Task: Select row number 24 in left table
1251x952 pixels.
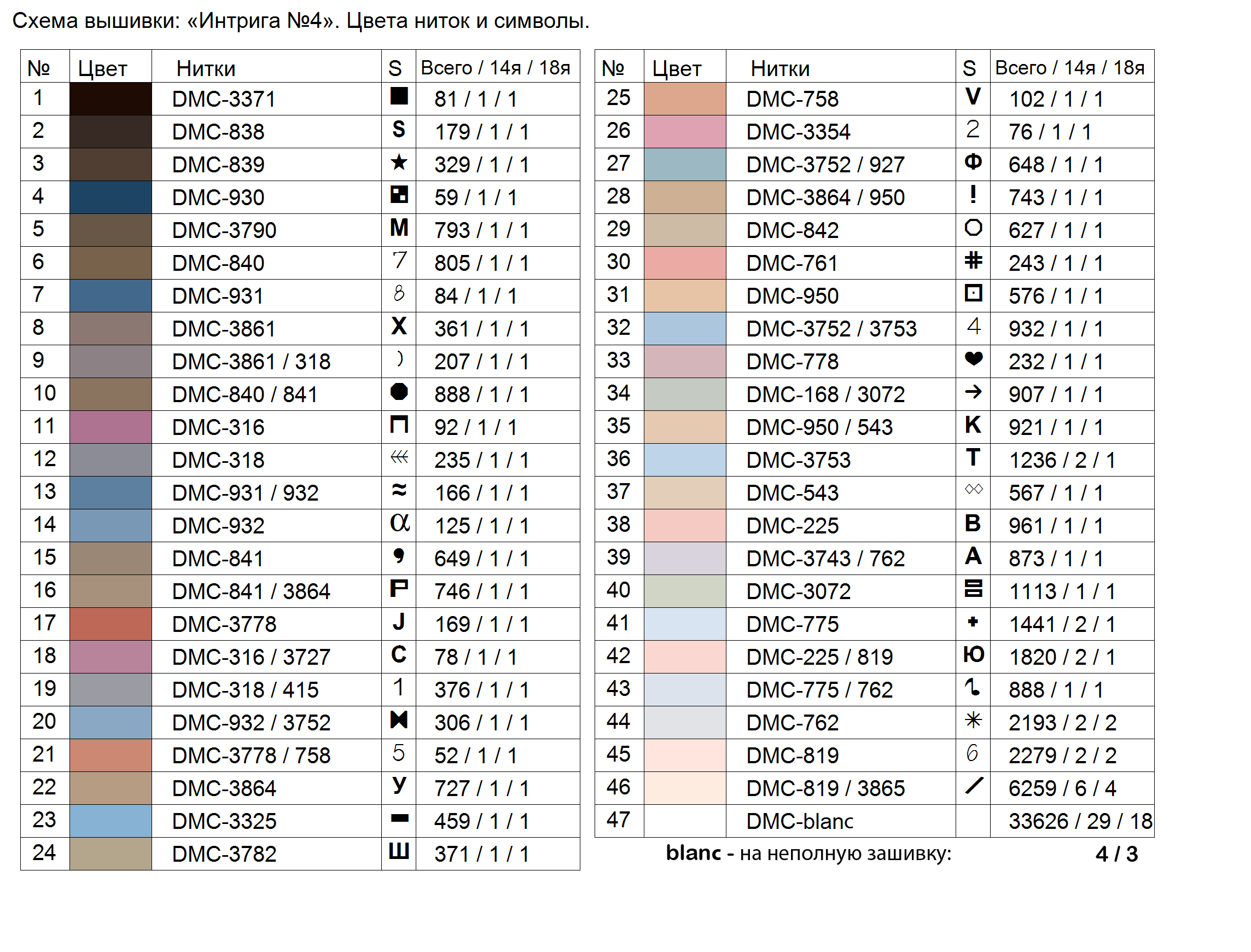Action: [x=44, y=853]
